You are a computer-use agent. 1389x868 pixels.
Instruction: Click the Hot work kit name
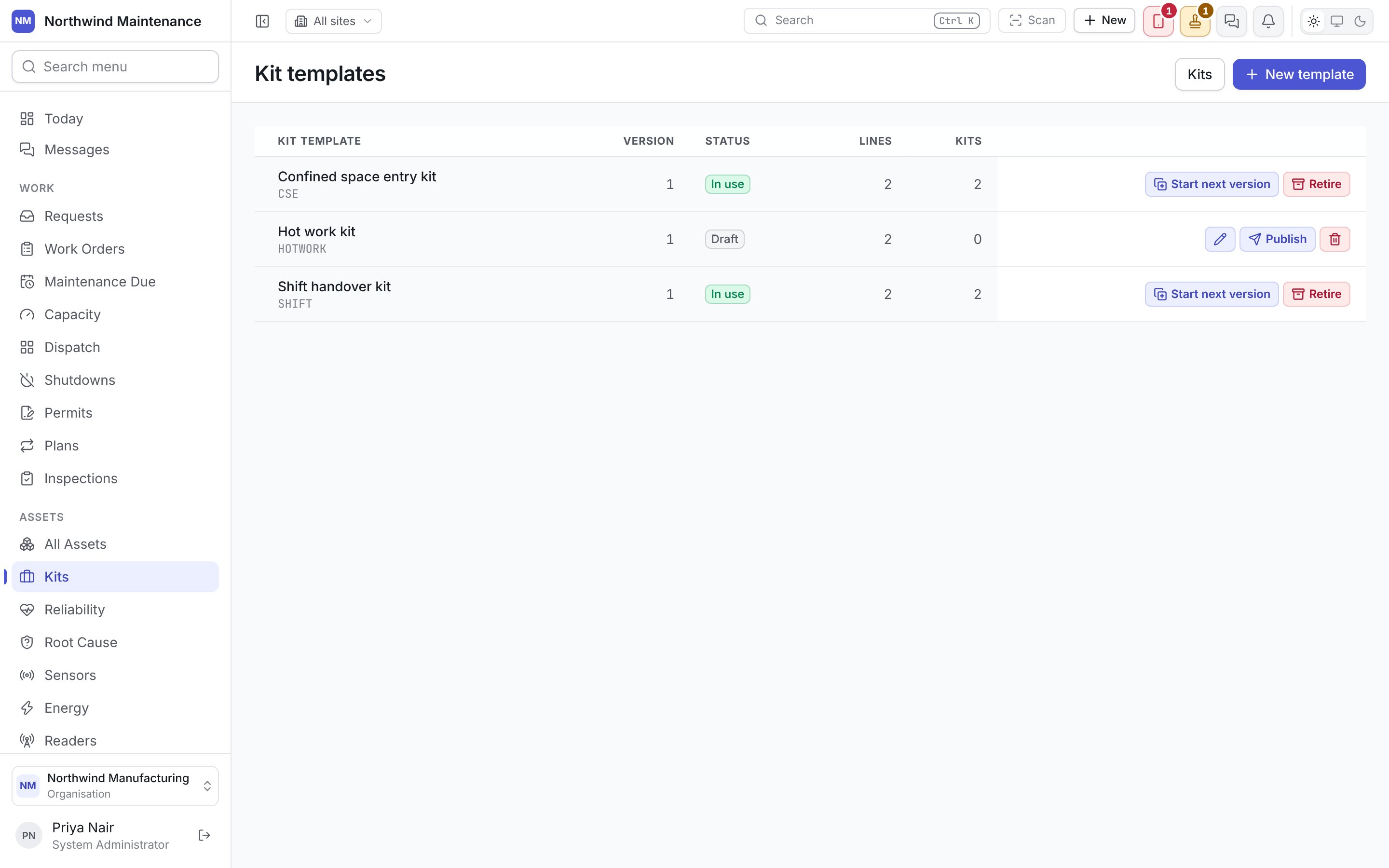(316, 232)
